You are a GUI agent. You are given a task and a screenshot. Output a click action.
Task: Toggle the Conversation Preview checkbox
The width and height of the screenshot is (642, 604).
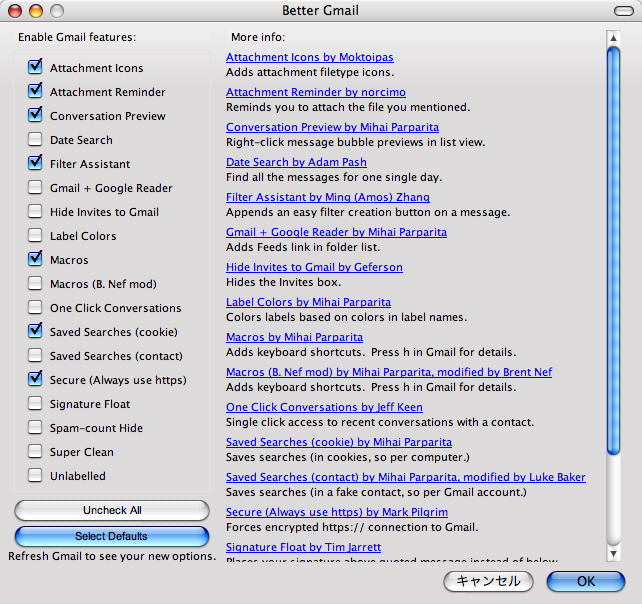click(35, 115)
